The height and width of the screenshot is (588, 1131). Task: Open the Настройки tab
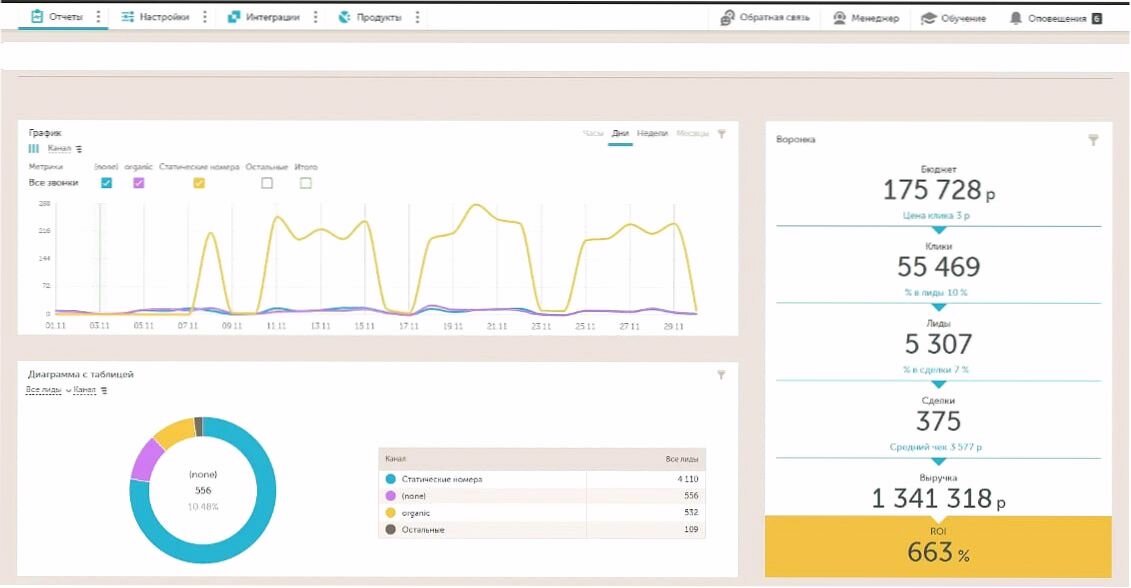point(155,17)
